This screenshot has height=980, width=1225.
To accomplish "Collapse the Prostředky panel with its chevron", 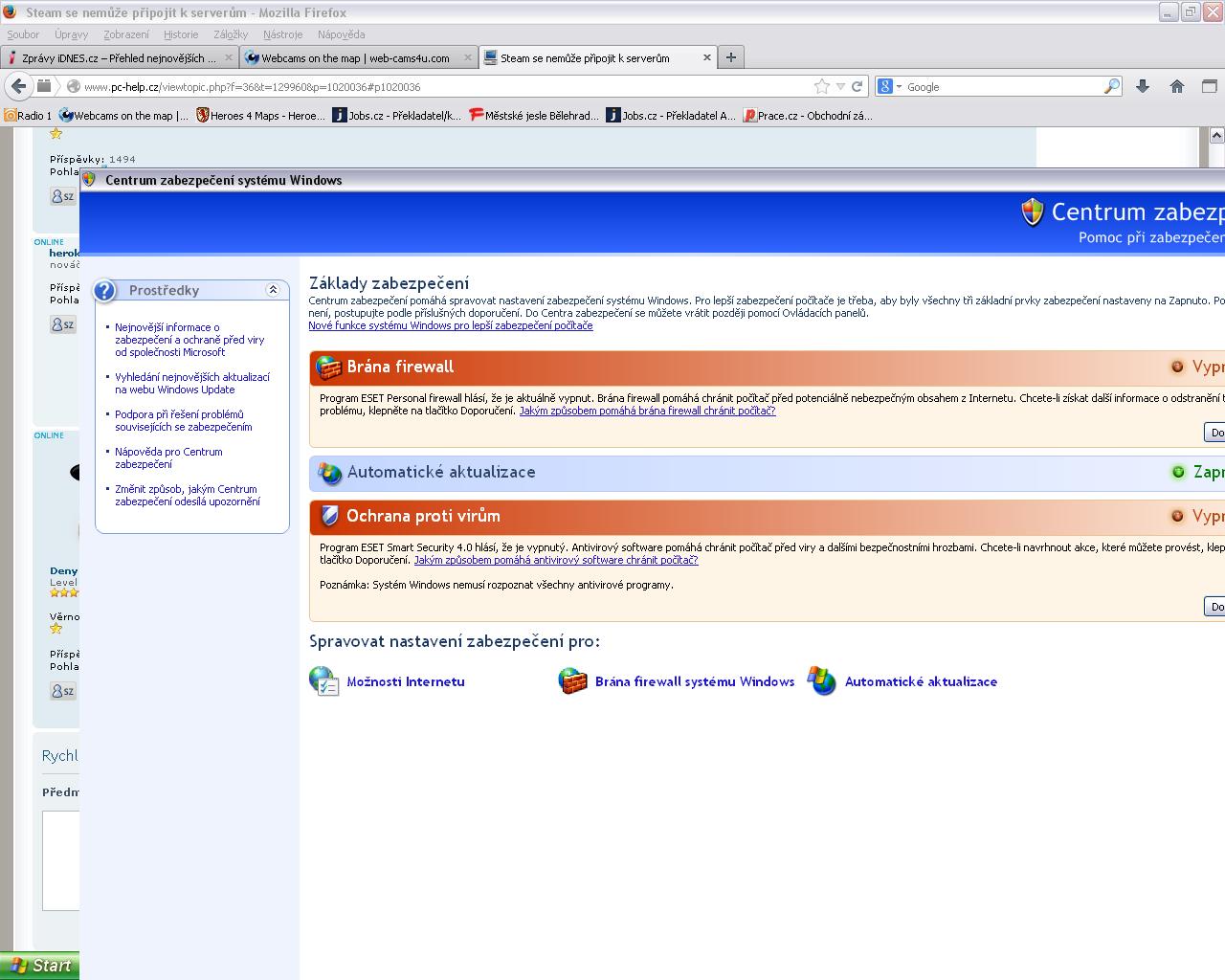I will tap(273, 290).
